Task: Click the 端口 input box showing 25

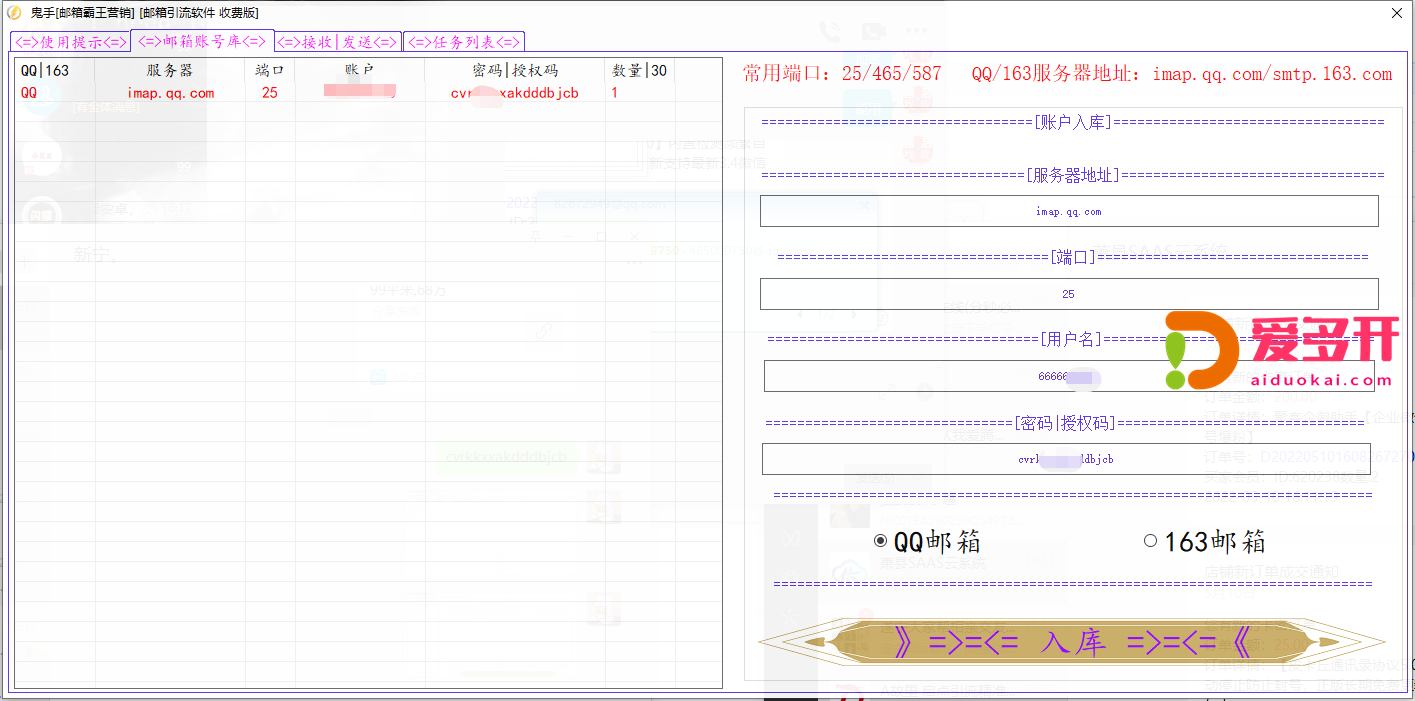Action: coord(1068,294)
